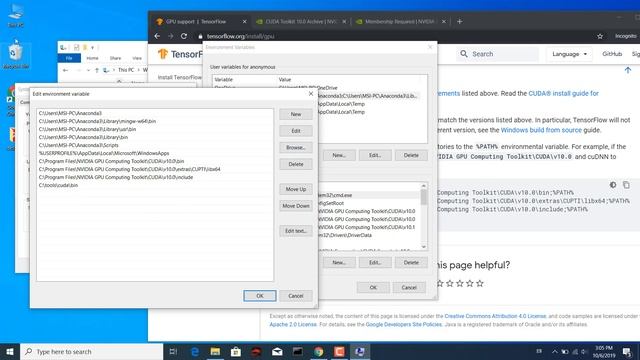Select the CUDA v10.0 extras CUPTI libx64 path
The image size is (640, 360).
tap(155, 169)
